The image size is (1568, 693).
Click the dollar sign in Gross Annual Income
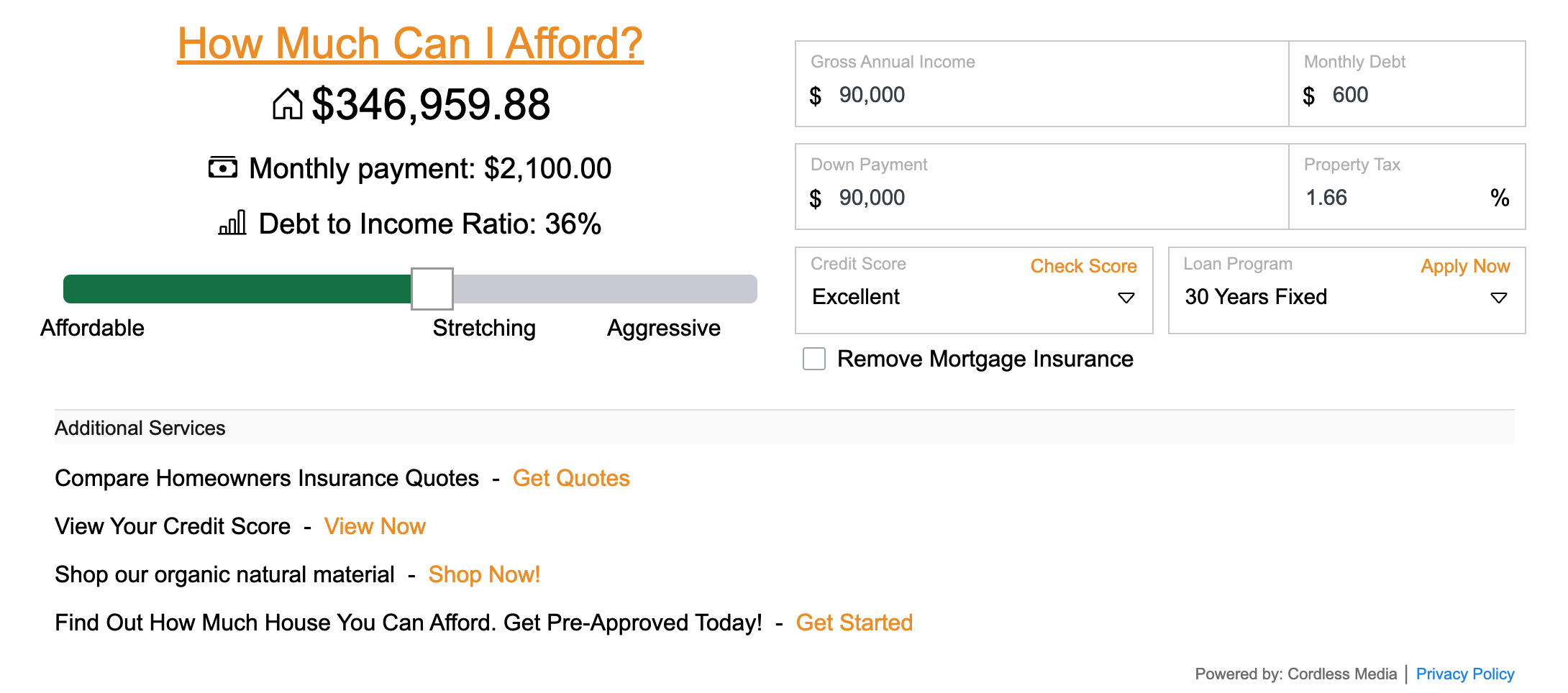(x=815, y=96)
